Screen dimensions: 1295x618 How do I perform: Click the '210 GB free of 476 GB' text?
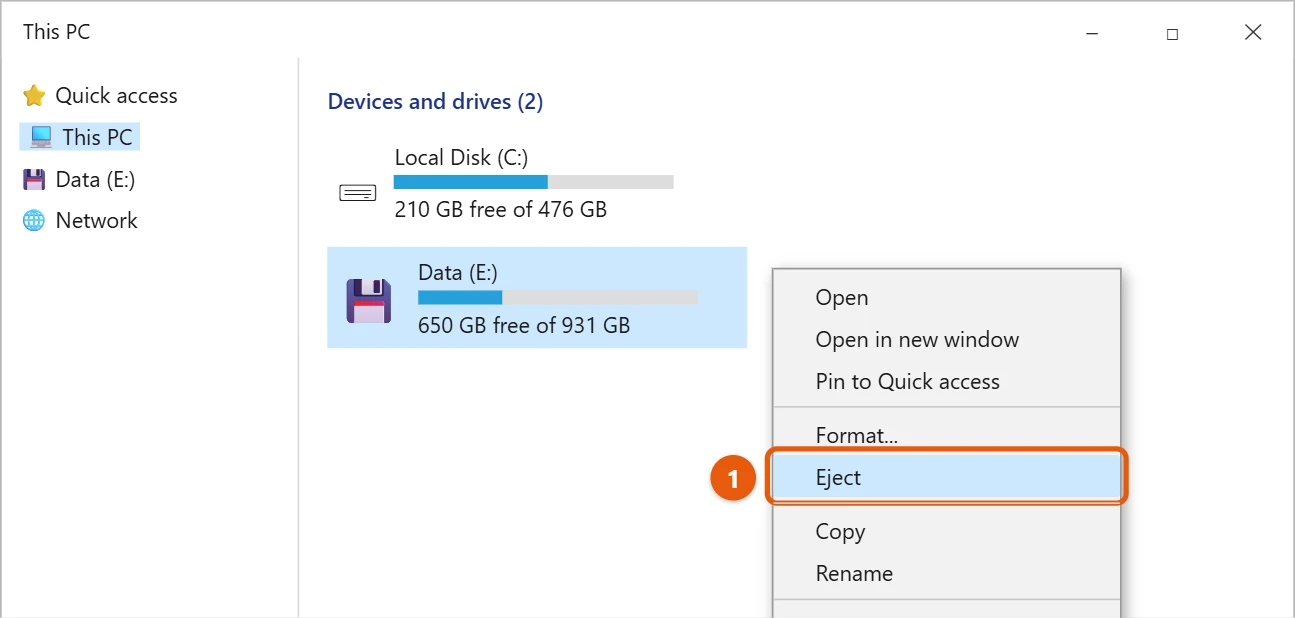click(x=500, y=210)
